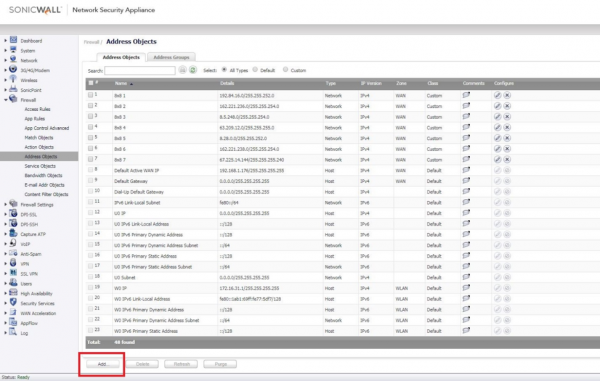This screenshot has width=600, height=381.
Task: Check the box for row 8x8 2
Action: [90, 105]
